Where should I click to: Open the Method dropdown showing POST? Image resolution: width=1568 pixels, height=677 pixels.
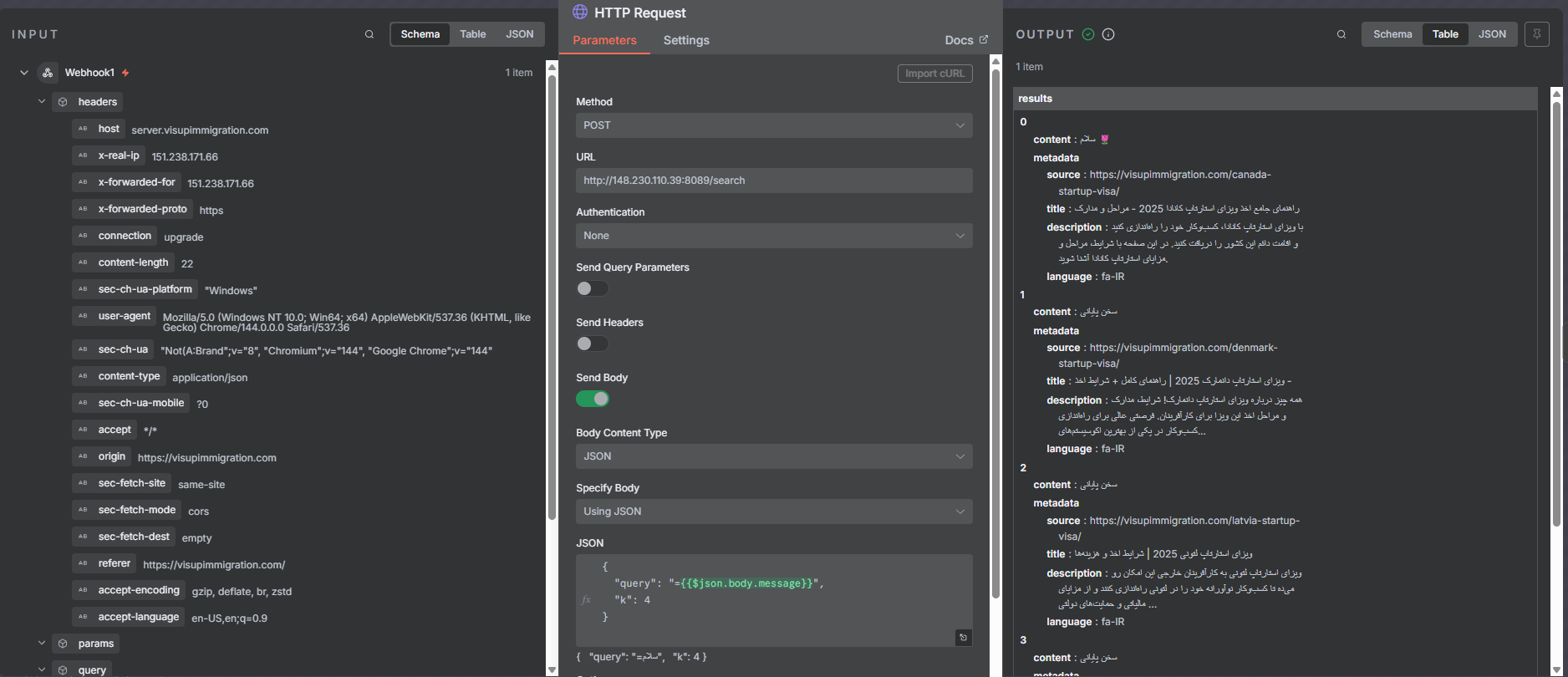pos(774,125)
